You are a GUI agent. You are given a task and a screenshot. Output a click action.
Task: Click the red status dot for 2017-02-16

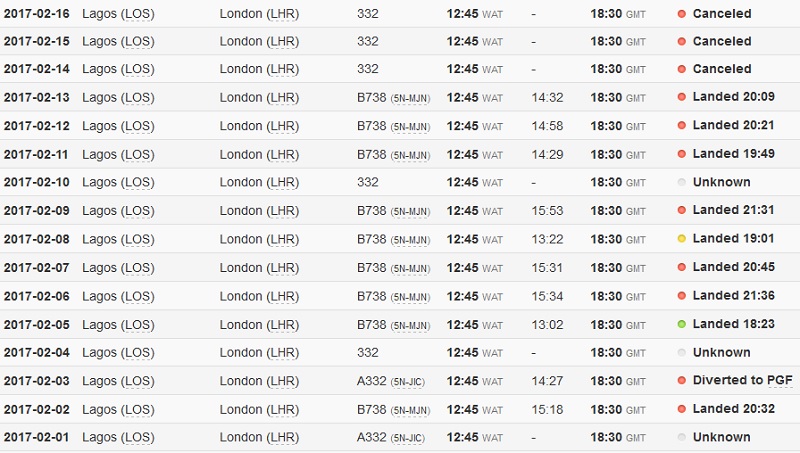(681, 14)
